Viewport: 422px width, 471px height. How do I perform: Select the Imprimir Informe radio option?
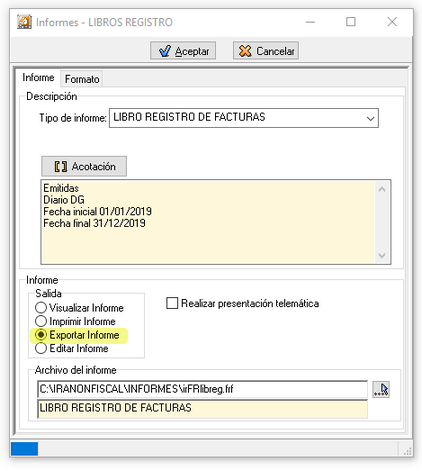(x=75, y=321)
